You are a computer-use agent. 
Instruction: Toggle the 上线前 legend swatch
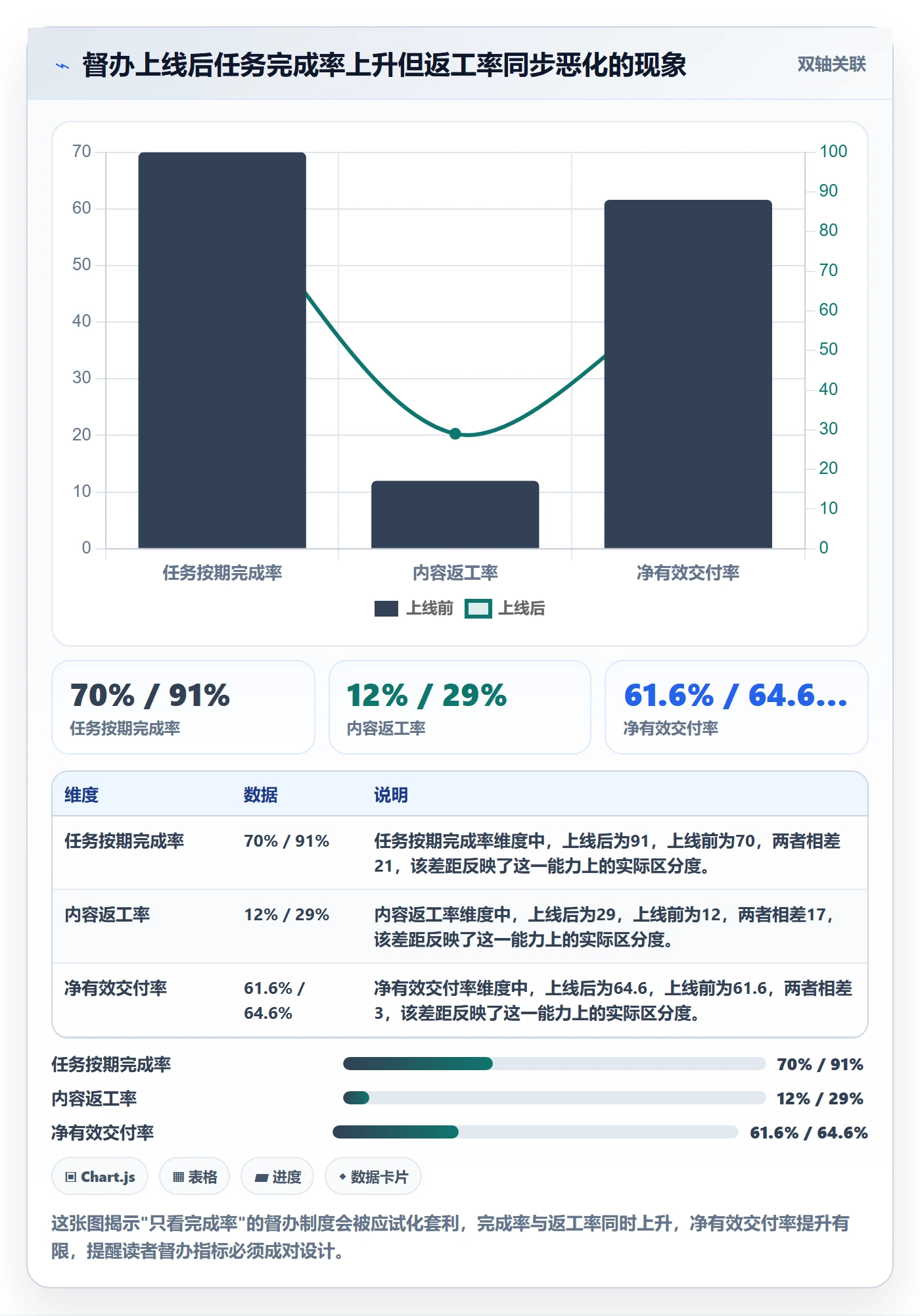tap(386, 609)
